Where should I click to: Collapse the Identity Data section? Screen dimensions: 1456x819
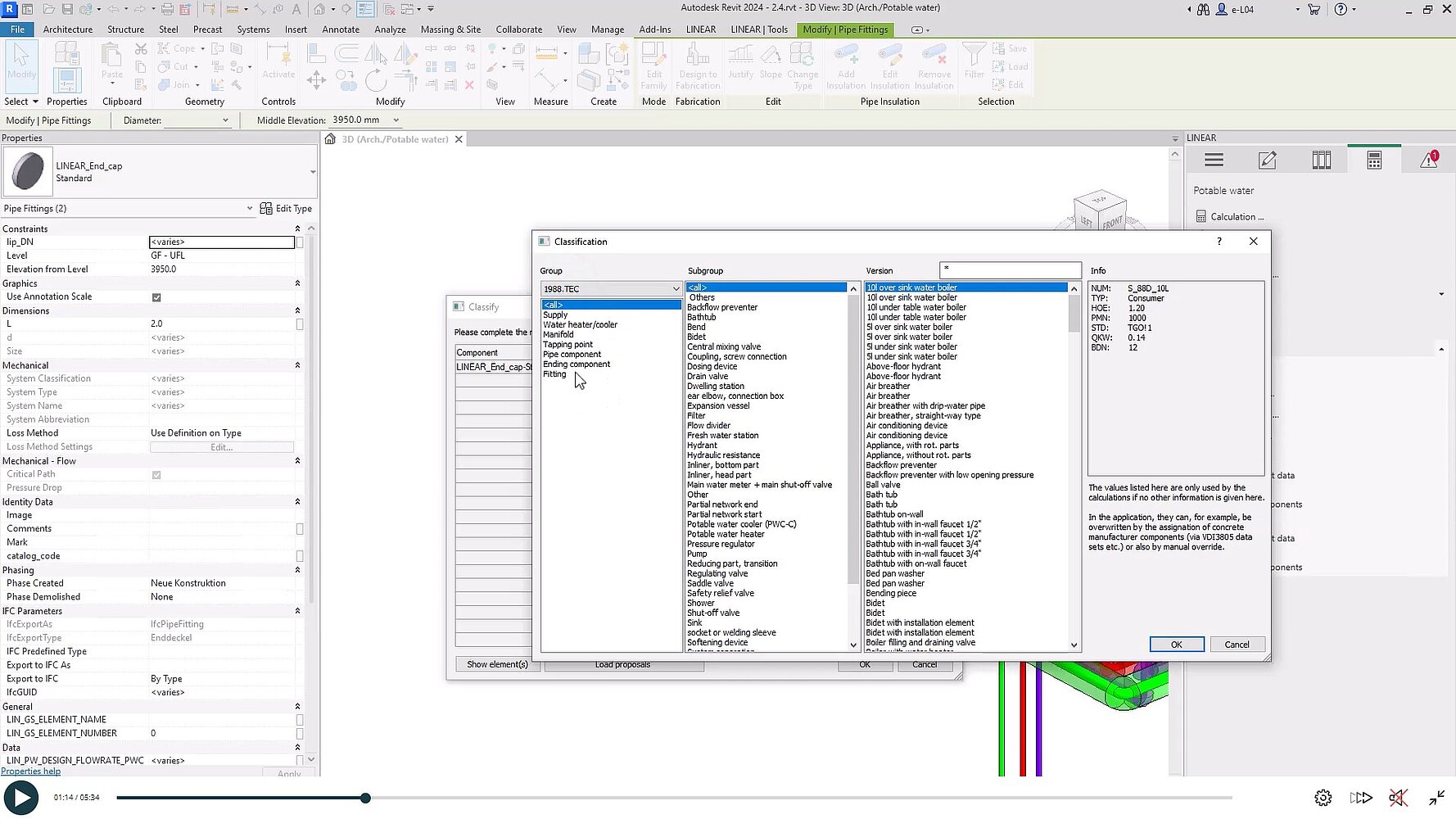tap(297, 502)
